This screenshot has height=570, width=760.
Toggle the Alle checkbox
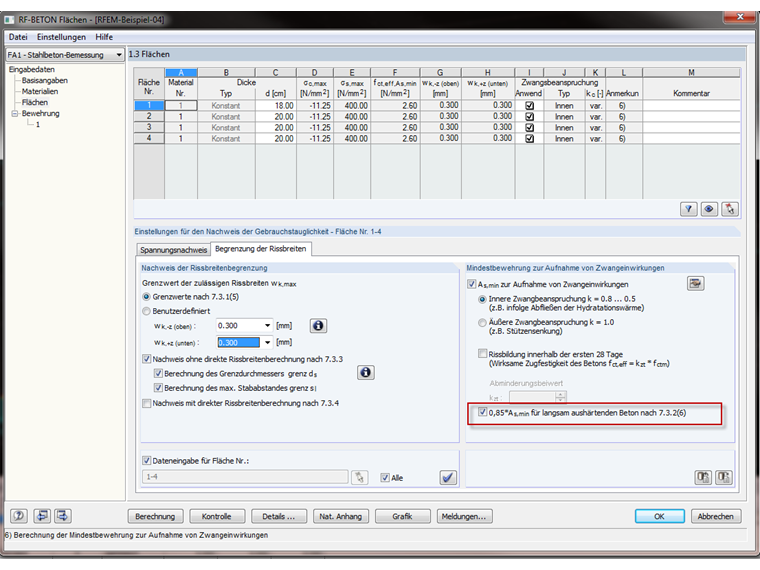tap(385, 478)
